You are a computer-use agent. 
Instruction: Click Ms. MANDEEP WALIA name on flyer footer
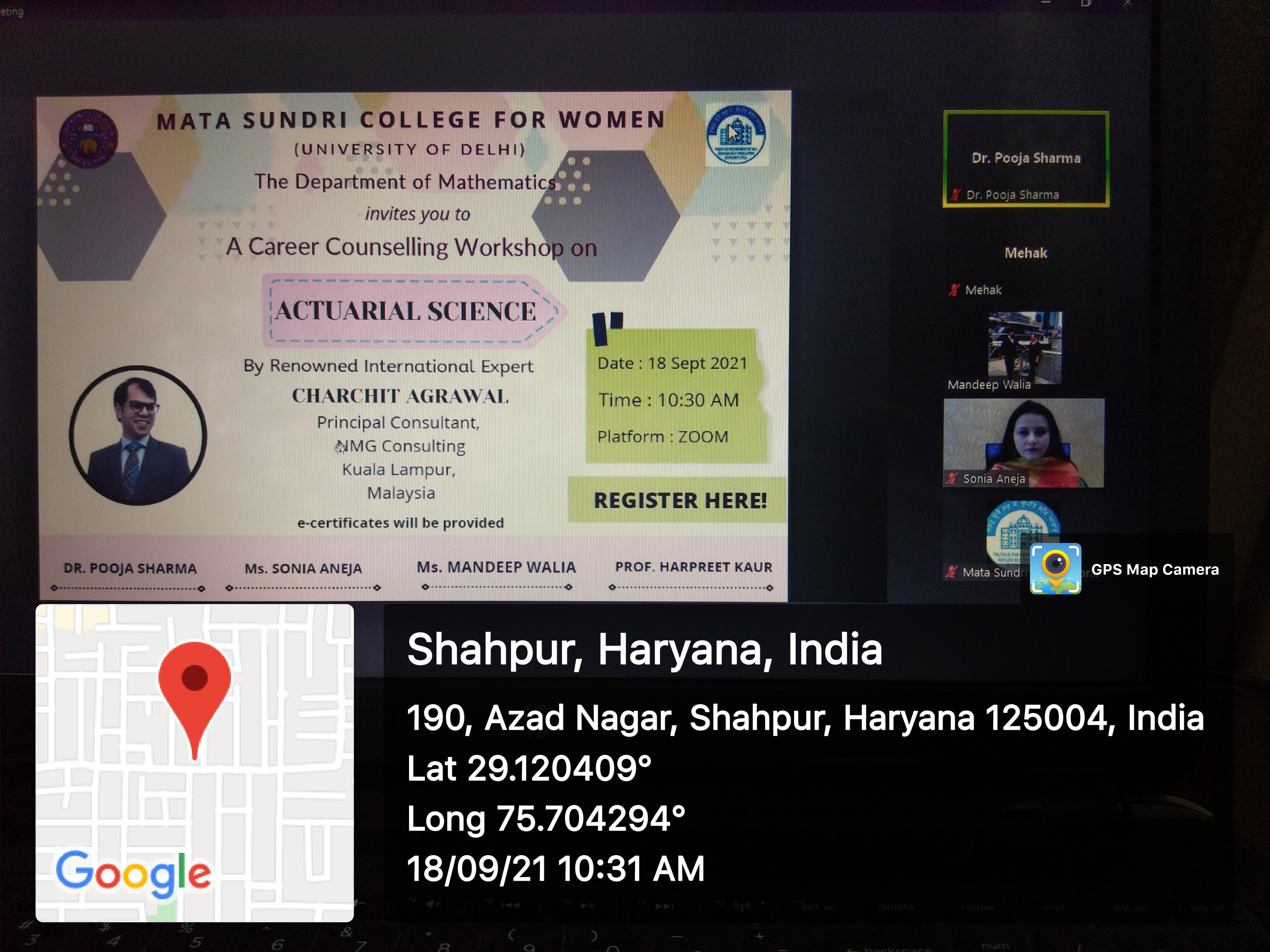point(496,567)
